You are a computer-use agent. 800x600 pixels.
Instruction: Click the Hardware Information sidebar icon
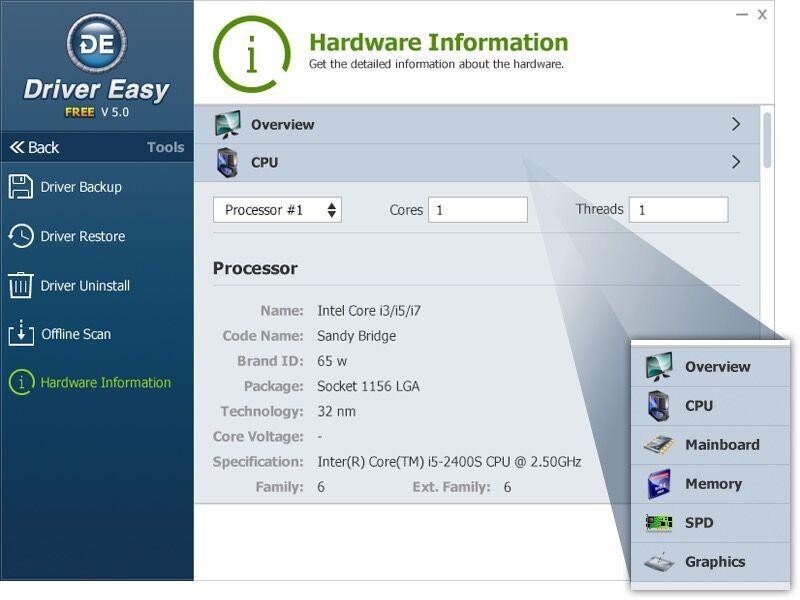[21, 382]
